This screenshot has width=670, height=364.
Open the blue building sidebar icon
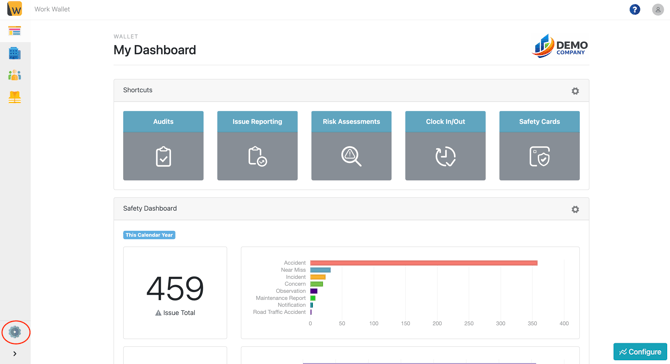click(x=15, y=53)
